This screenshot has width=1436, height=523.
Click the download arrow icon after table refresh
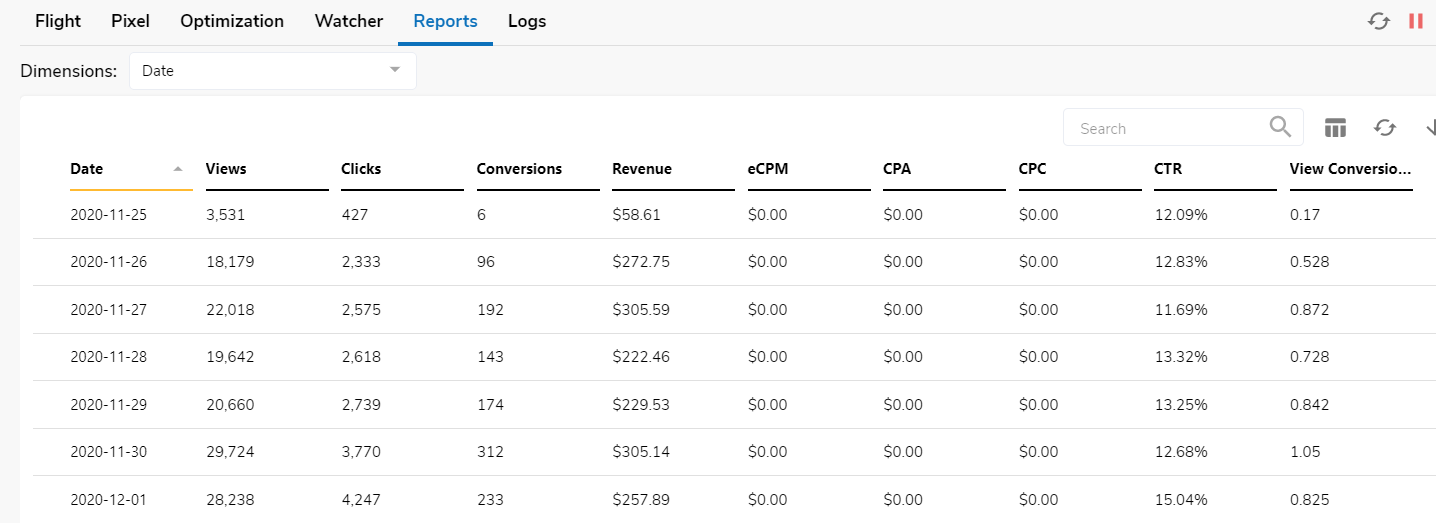click(1429, 128)
